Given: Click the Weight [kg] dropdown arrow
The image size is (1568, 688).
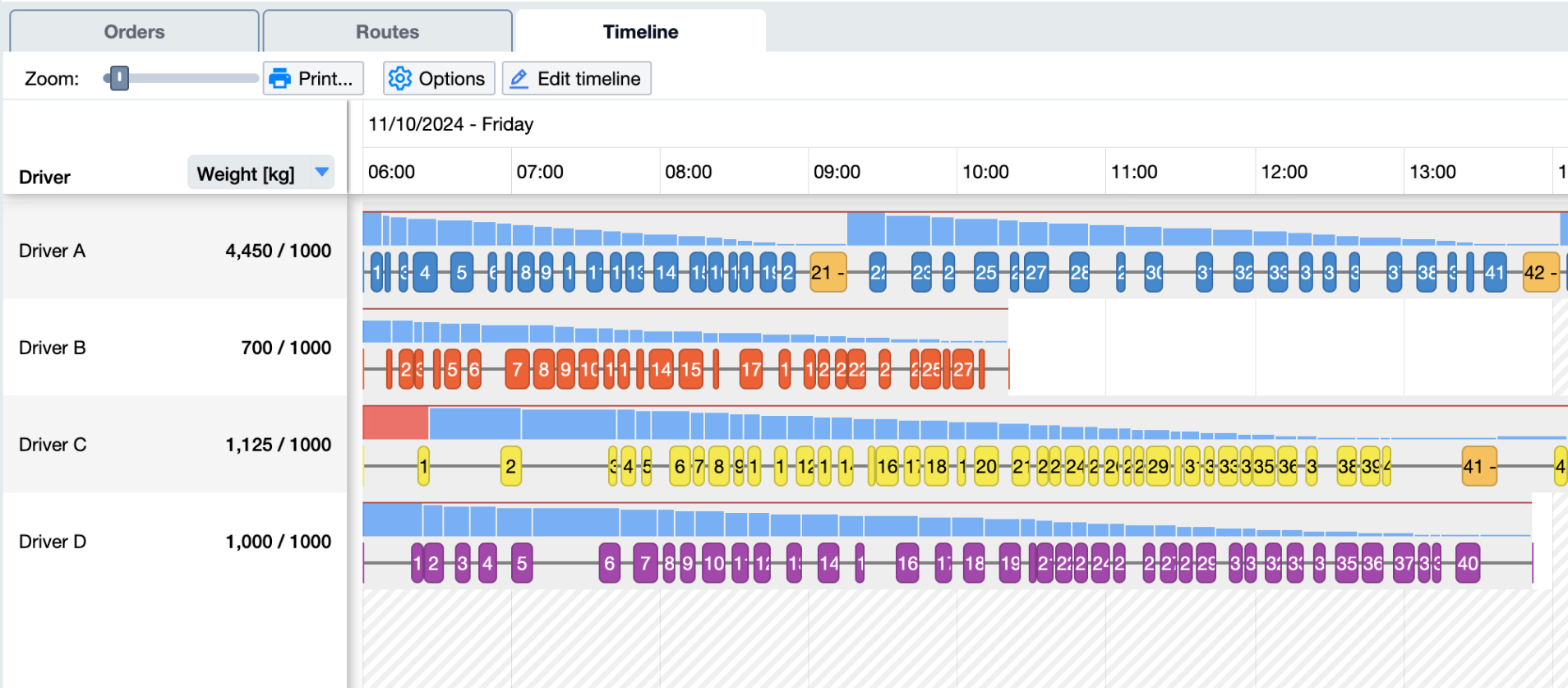Looking at the screenshot, I should click(322, 172).
